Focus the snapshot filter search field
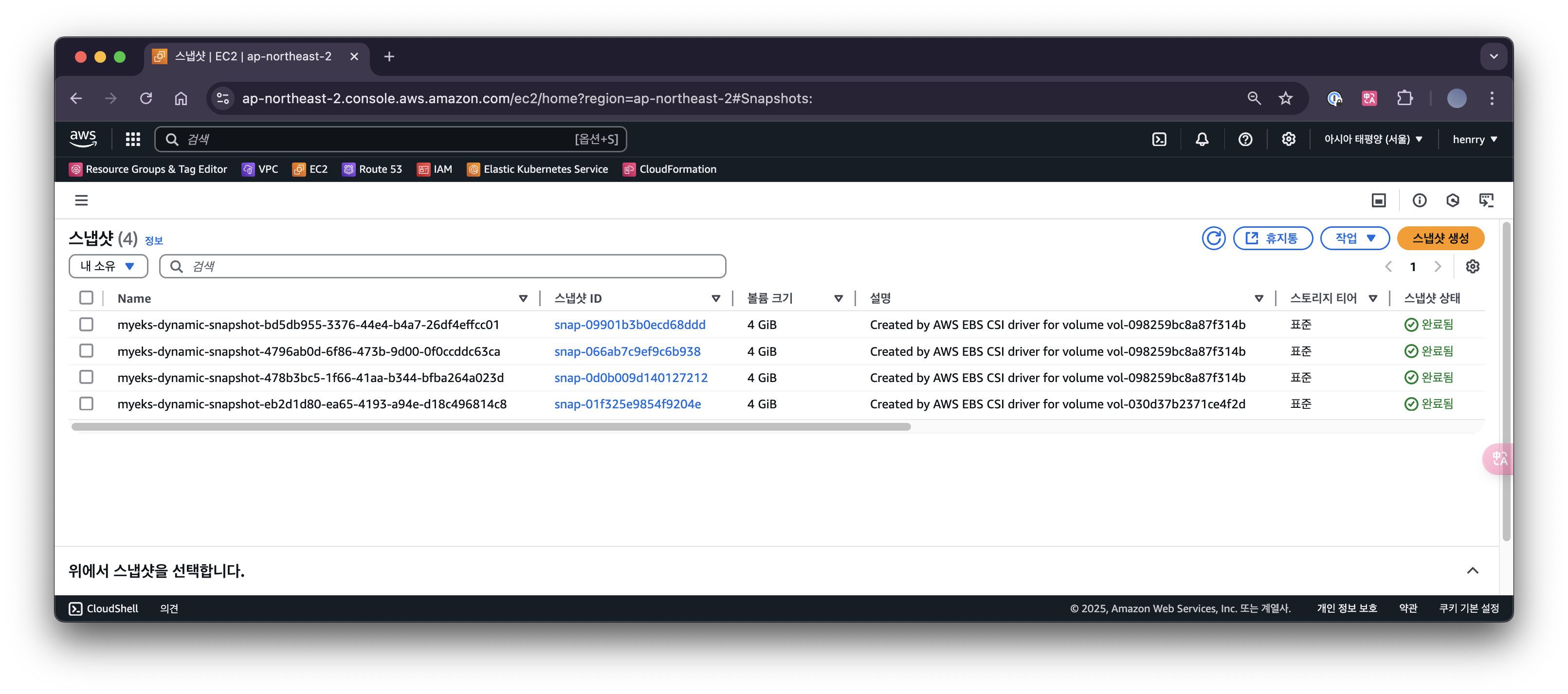1568x694 pixels. [451, 266]
